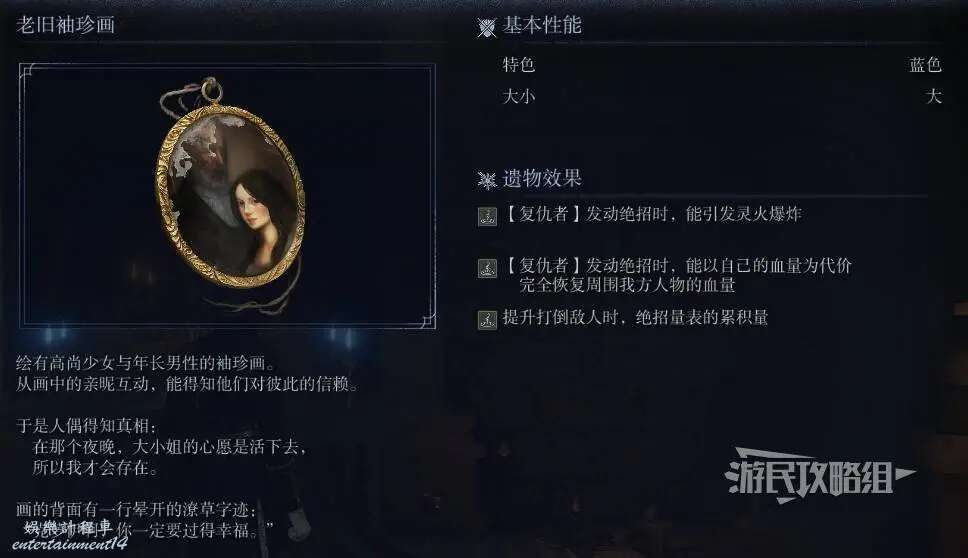The image size is (968, 558).
Task: Click the gold locket's hanging ring
Action: (211, 90)
